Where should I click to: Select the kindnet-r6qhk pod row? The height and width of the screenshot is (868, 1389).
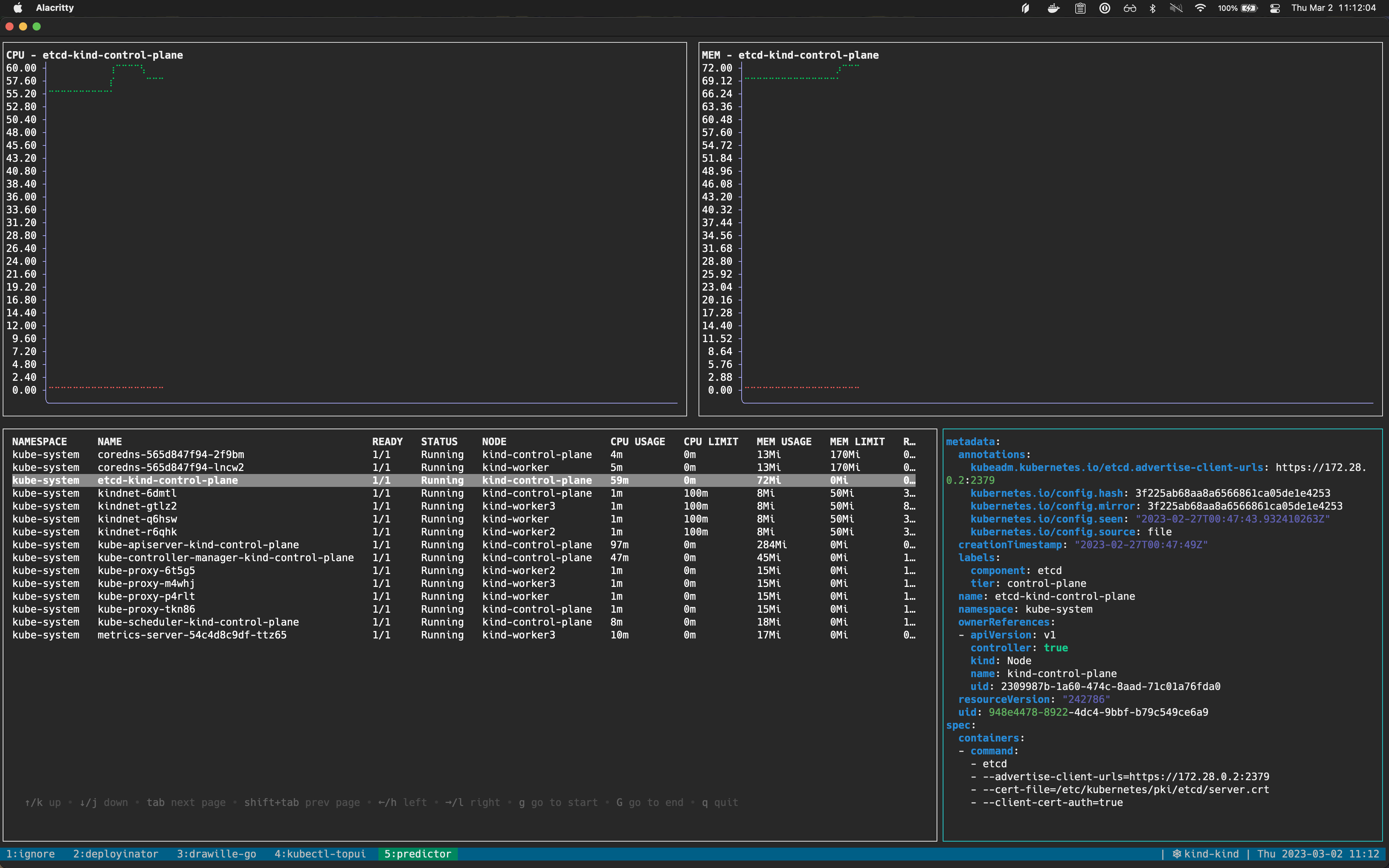point(464,532)
